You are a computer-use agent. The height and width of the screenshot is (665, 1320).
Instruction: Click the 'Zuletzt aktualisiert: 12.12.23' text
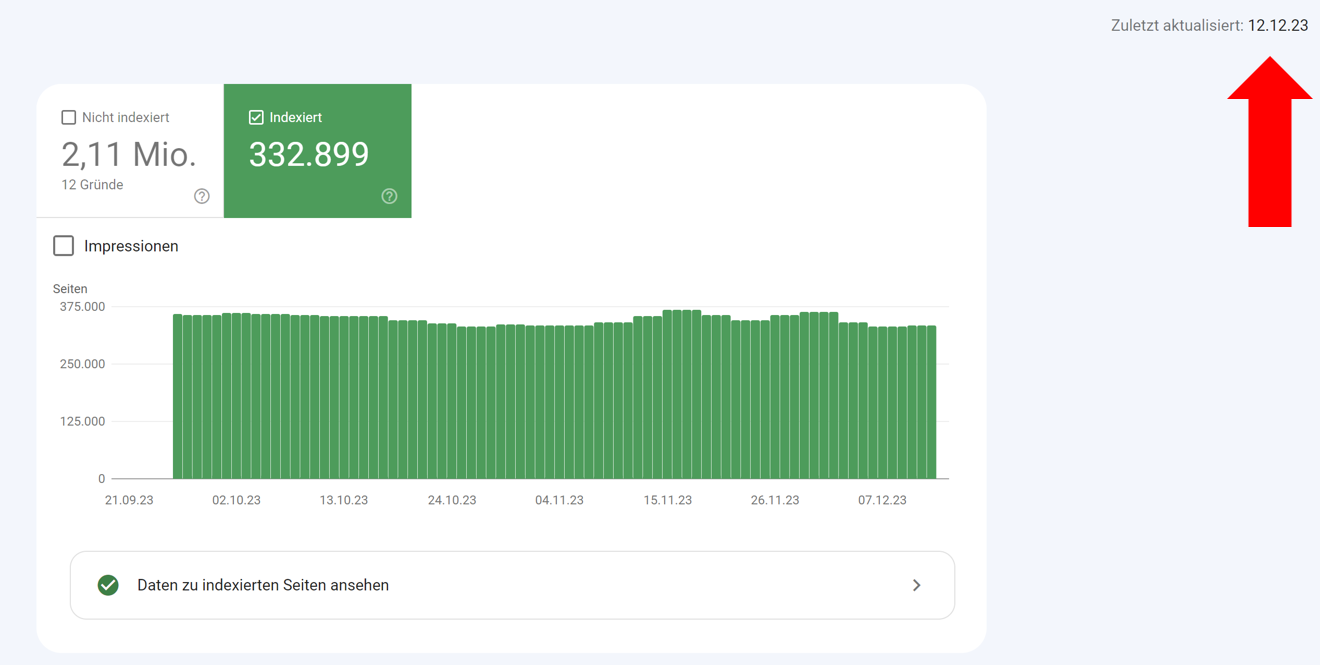[1209, 25]
